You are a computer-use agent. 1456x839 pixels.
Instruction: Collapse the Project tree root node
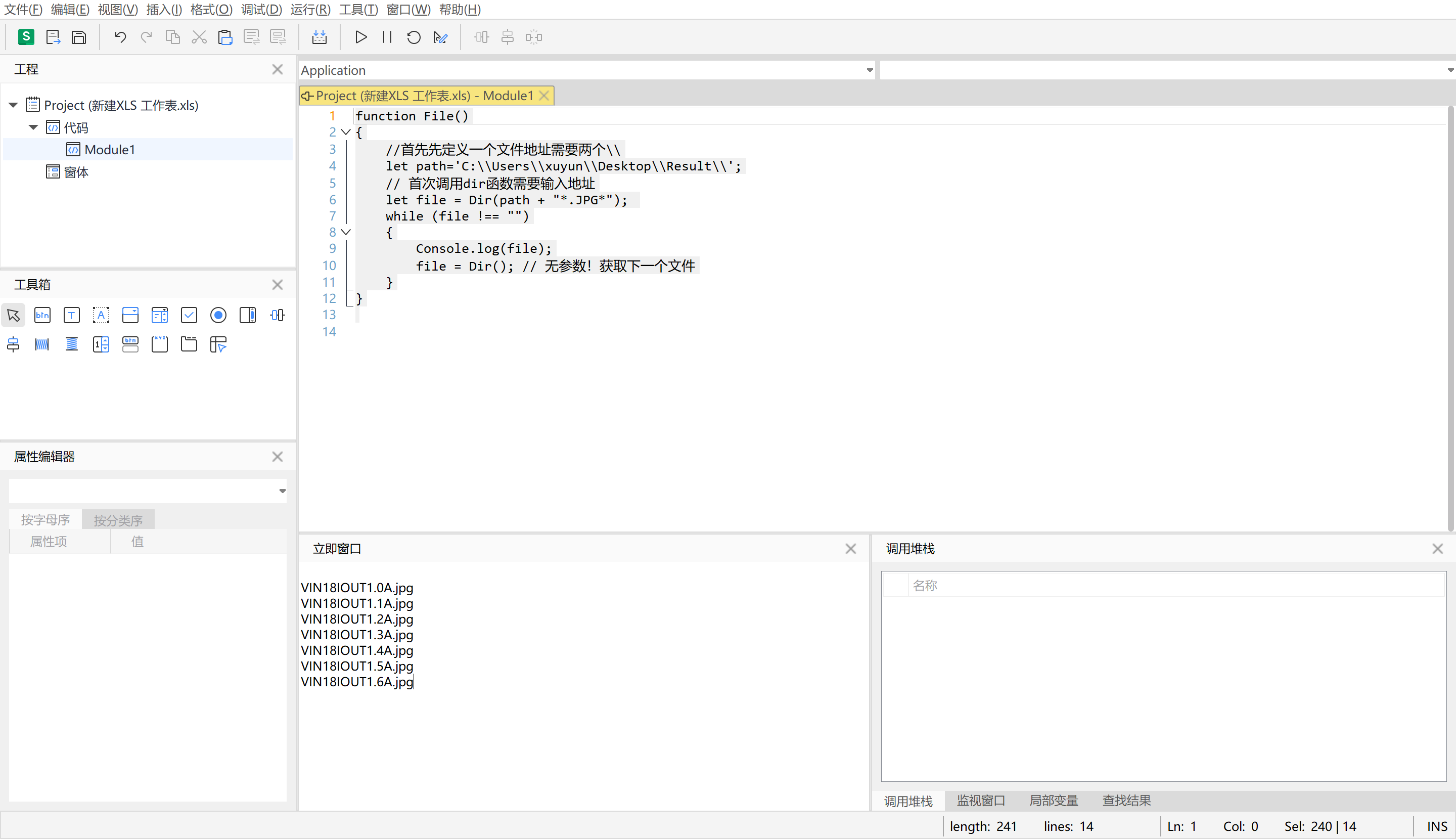pyautogui.click(x=13, y=105)
